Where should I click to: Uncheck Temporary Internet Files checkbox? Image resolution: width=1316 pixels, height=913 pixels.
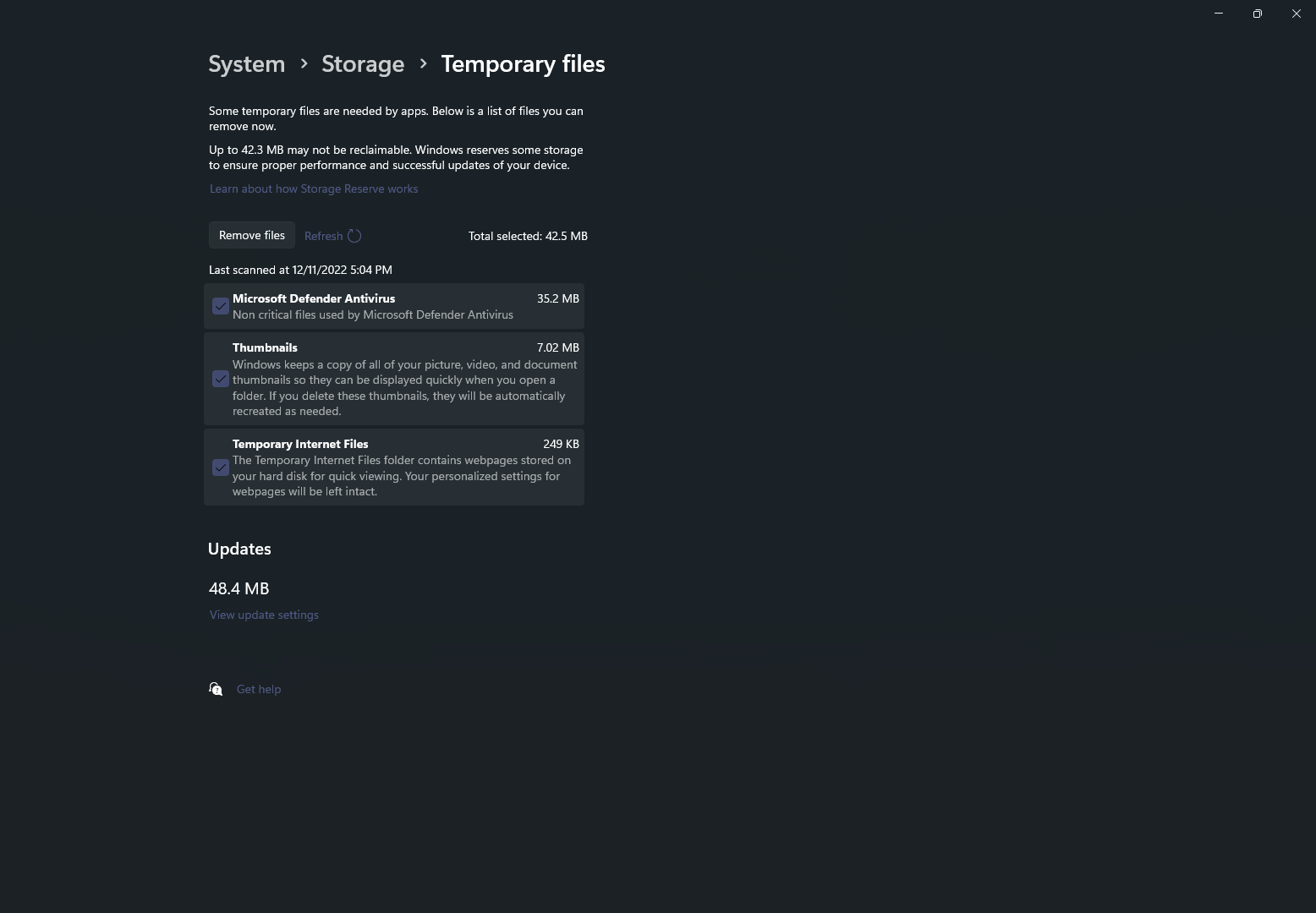pos(221,467)
